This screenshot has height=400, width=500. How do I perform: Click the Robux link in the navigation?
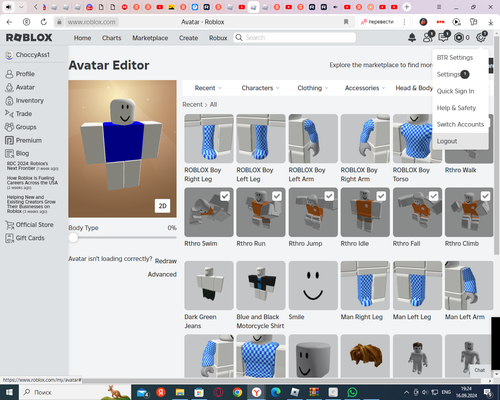[218, 38]
